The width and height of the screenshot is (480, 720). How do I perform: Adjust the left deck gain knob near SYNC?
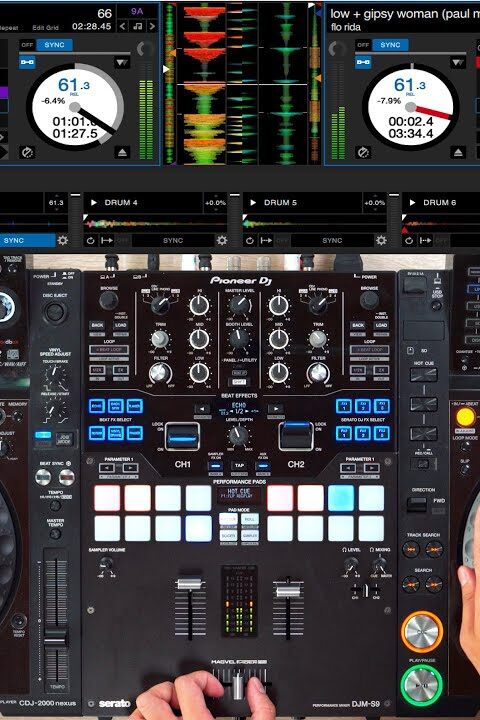[x=145, y=49]
